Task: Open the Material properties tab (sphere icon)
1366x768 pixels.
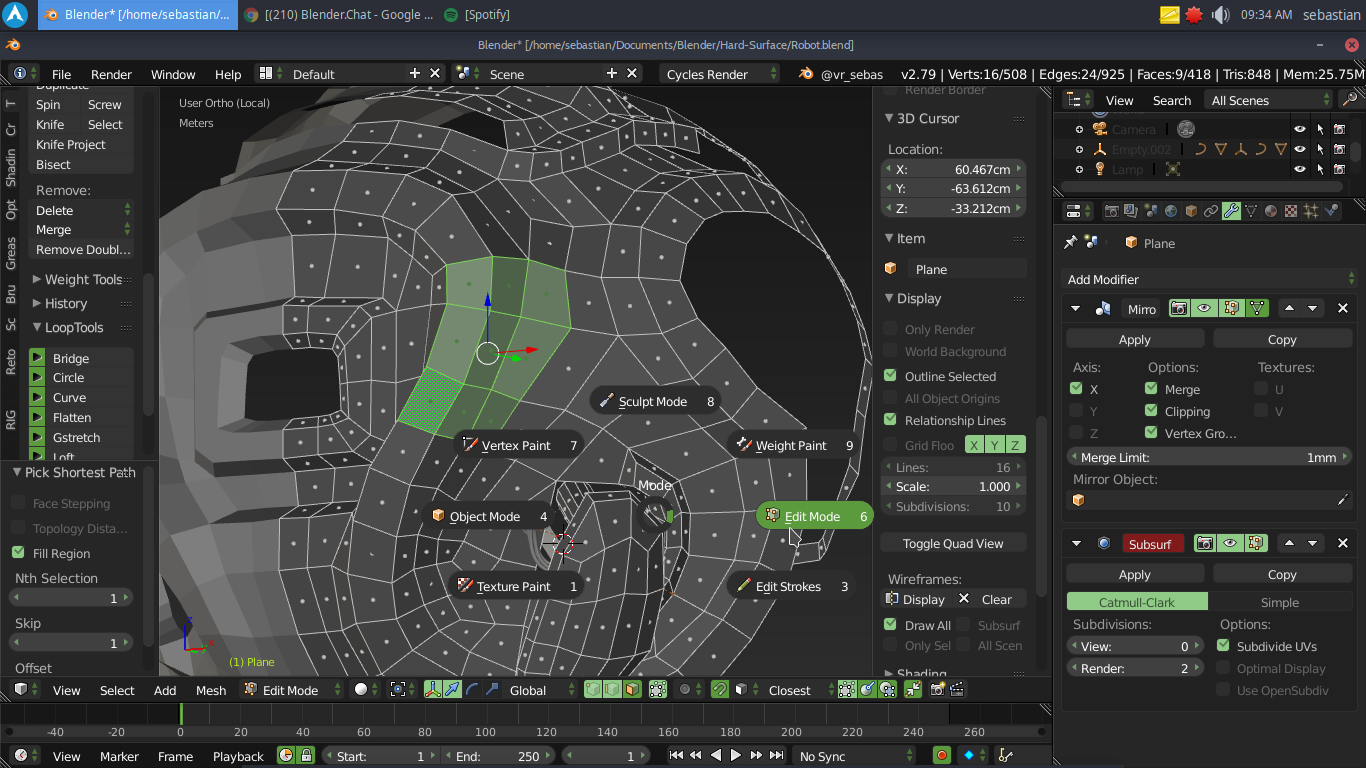Action: (x=1271, y=211)
